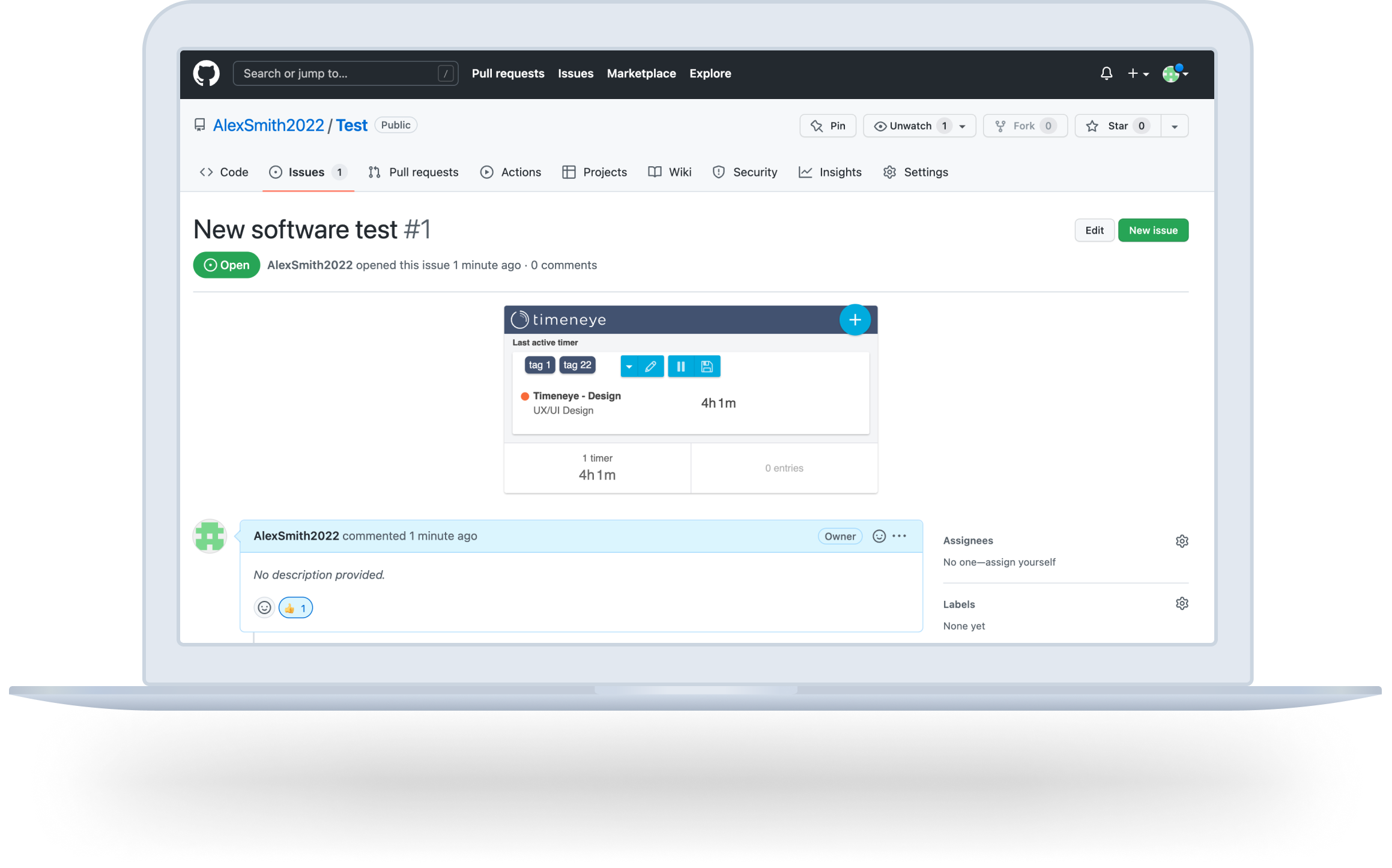Open the GitHub home via the octocat logo
This screenshot has width=1392, height=868.
pyautogui.click(x=207, y=73)
